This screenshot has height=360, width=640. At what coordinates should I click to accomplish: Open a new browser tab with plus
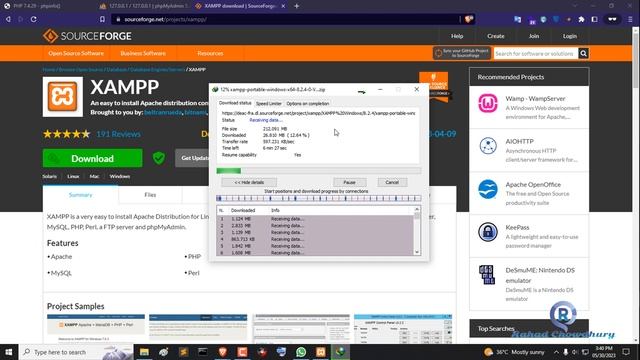297,6
